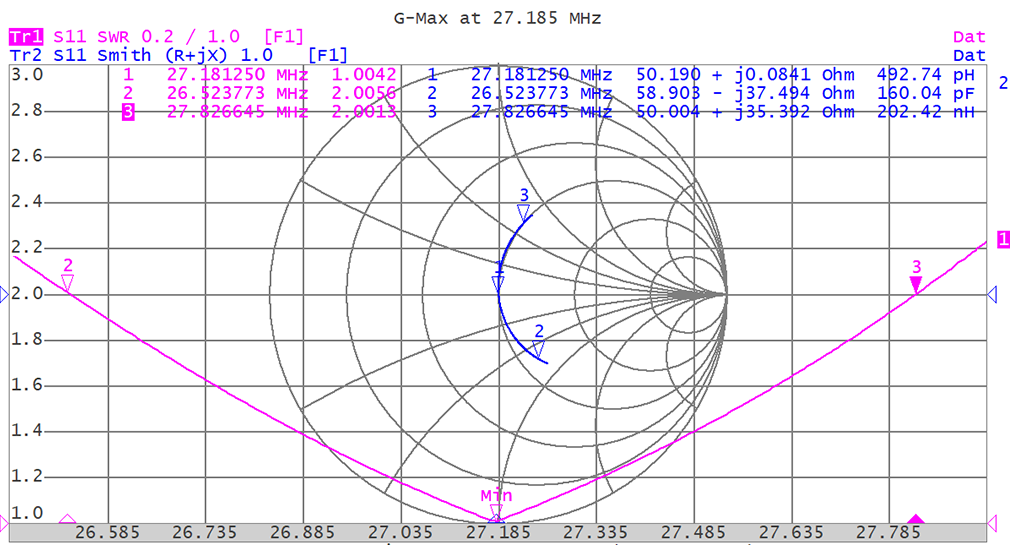Click the magenta triangle at bottom-left corner
1020x556 pixels.
click(x=4, y=523)
